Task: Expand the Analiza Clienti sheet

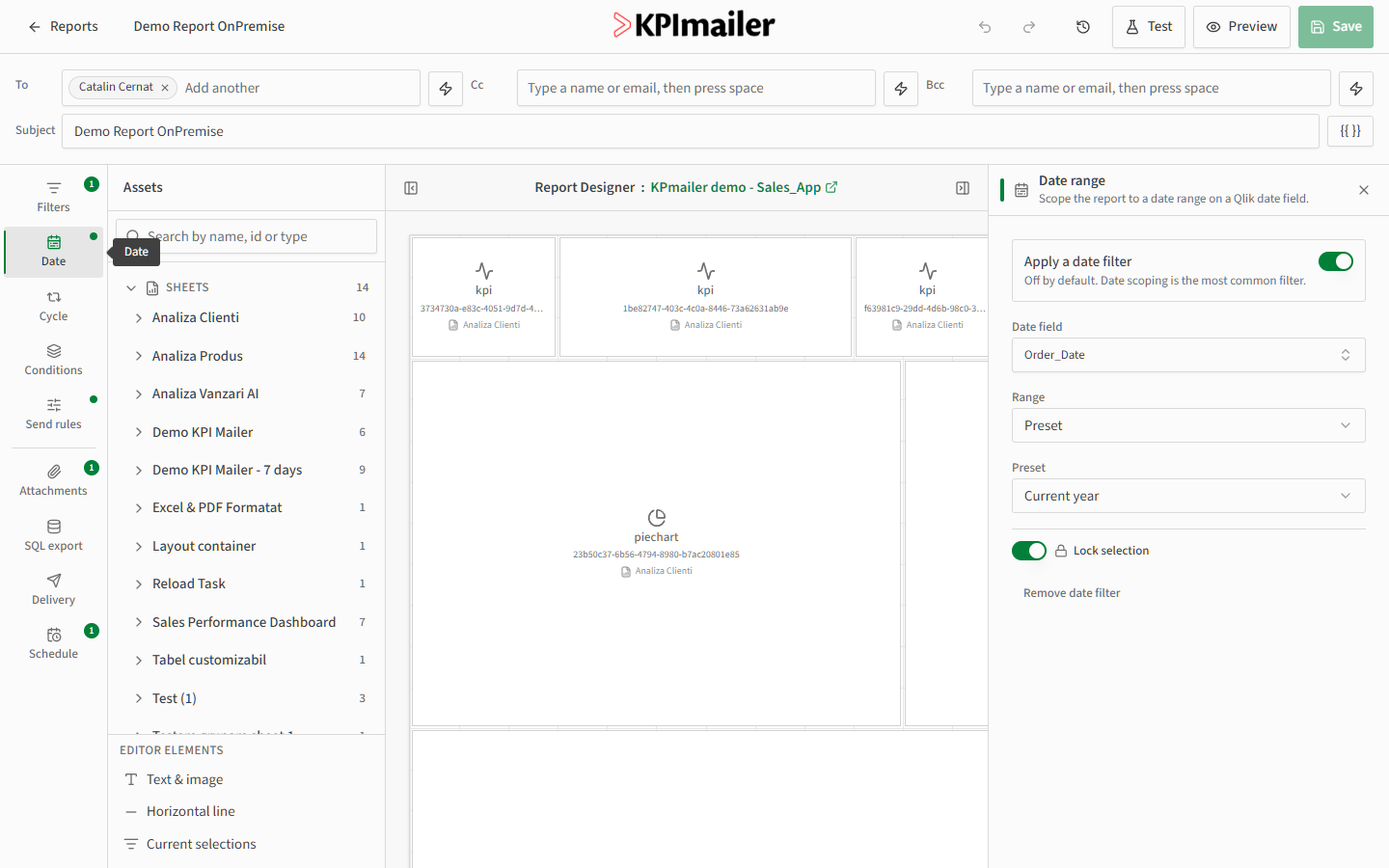Action: [x=139, y=318]
